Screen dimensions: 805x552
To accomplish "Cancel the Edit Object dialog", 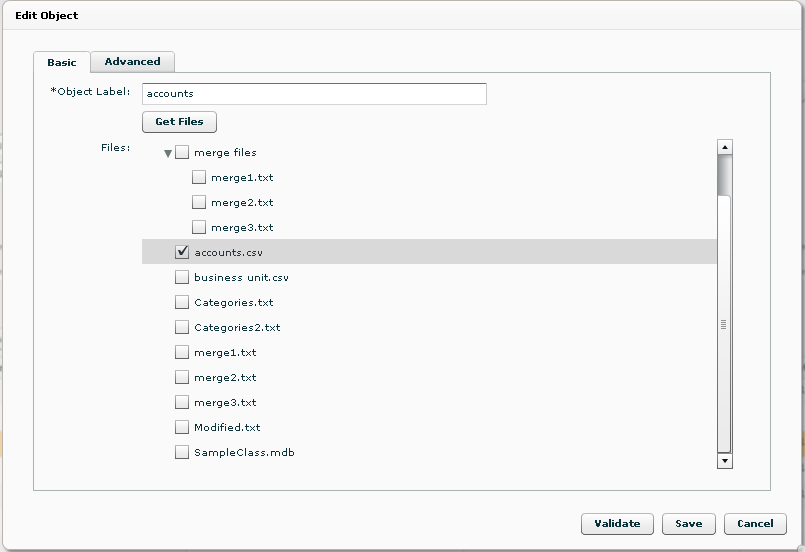I will point(755,524).
